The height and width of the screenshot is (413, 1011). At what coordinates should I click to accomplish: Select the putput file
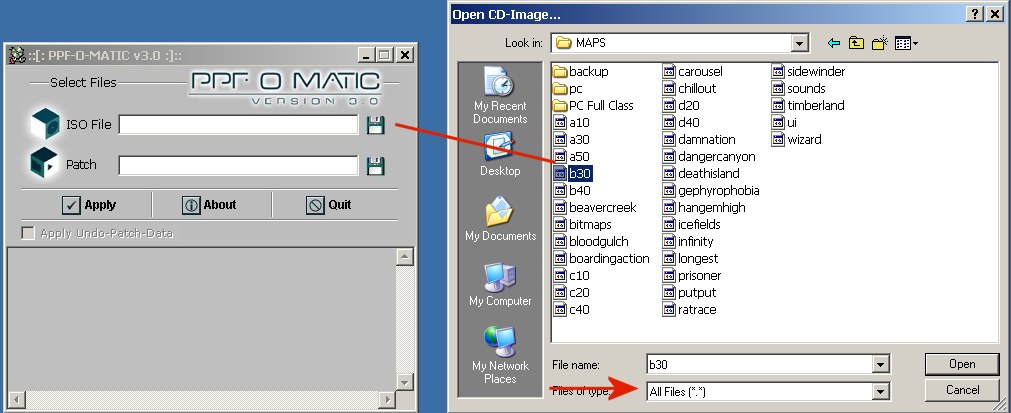coord(690,293)
